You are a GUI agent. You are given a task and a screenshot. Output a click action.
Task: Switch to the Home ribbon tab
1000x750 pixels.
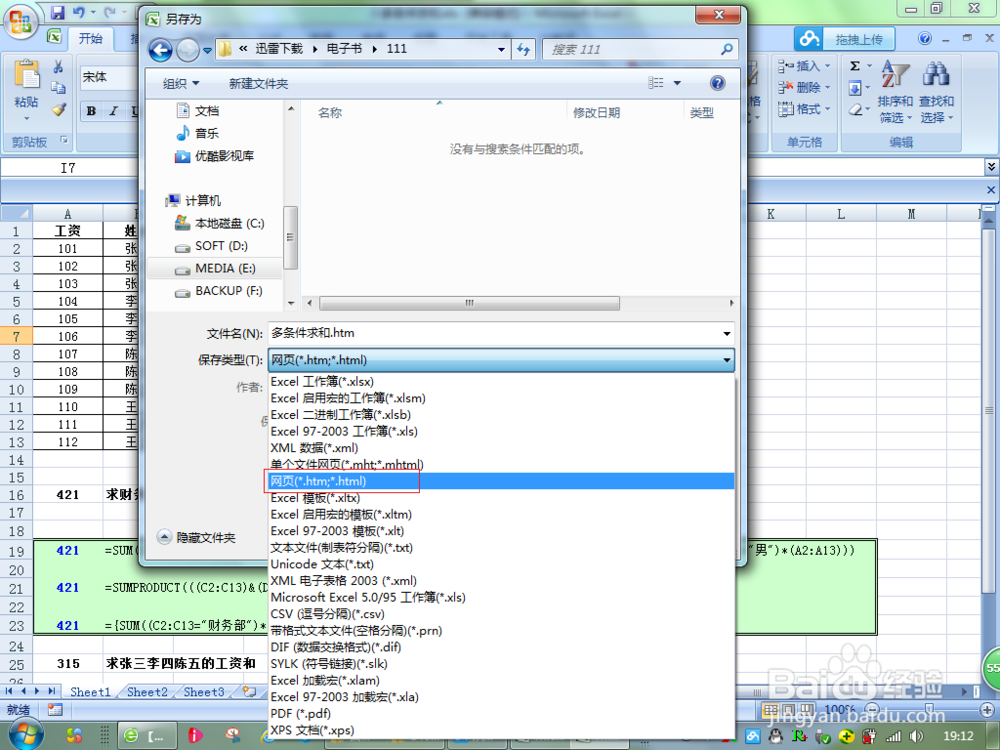pos(90,39)
